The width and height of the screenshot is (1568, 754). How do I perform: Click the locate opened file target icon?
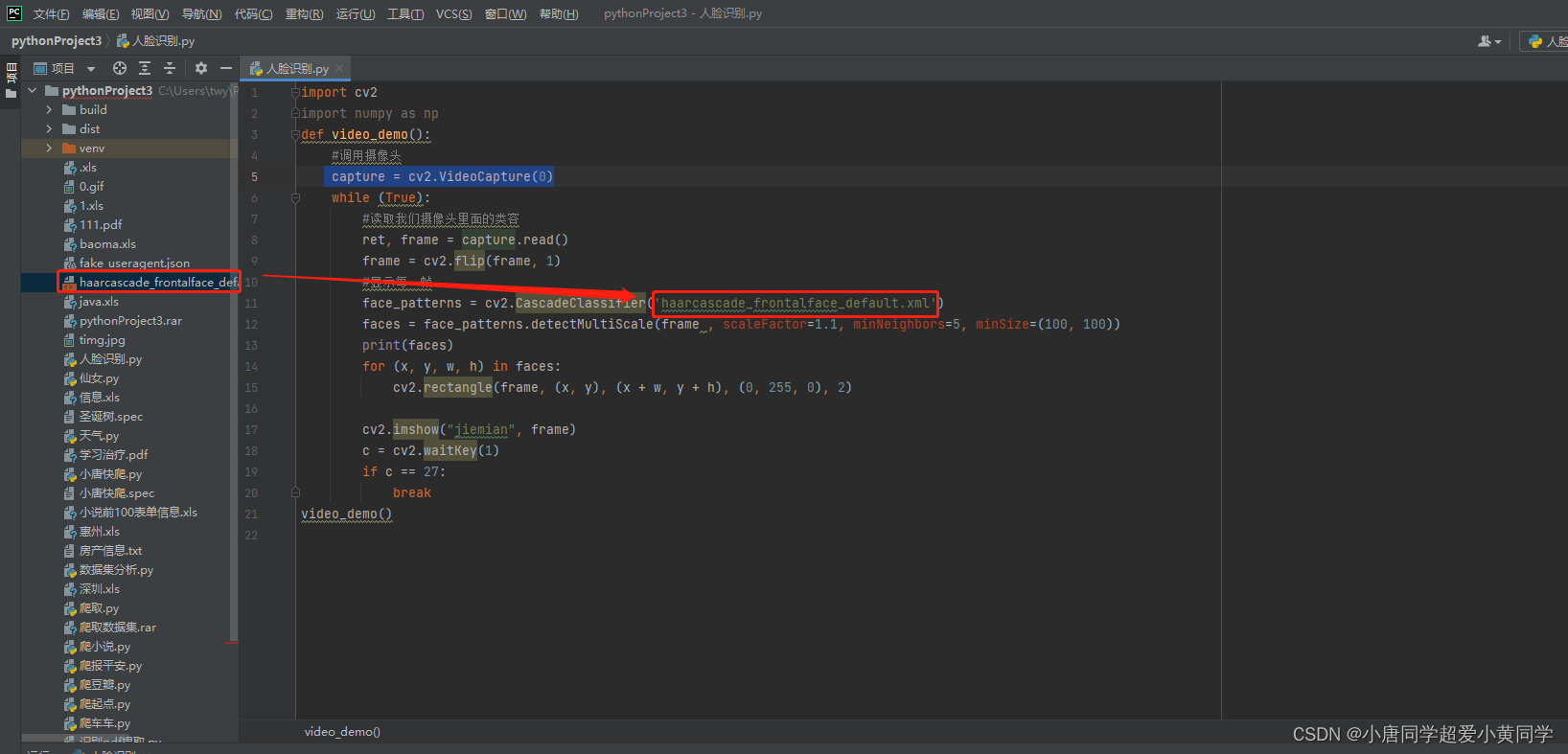tap(120, 68)
